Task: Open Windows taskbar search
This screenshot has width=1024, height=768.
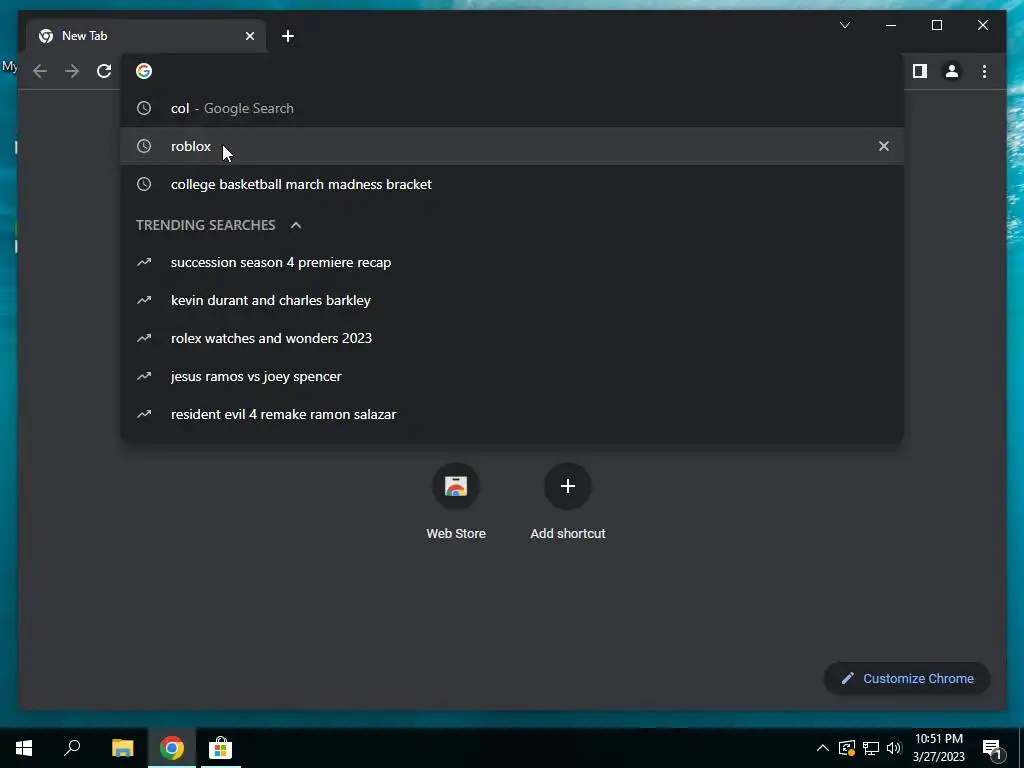Action: (72, 748)
